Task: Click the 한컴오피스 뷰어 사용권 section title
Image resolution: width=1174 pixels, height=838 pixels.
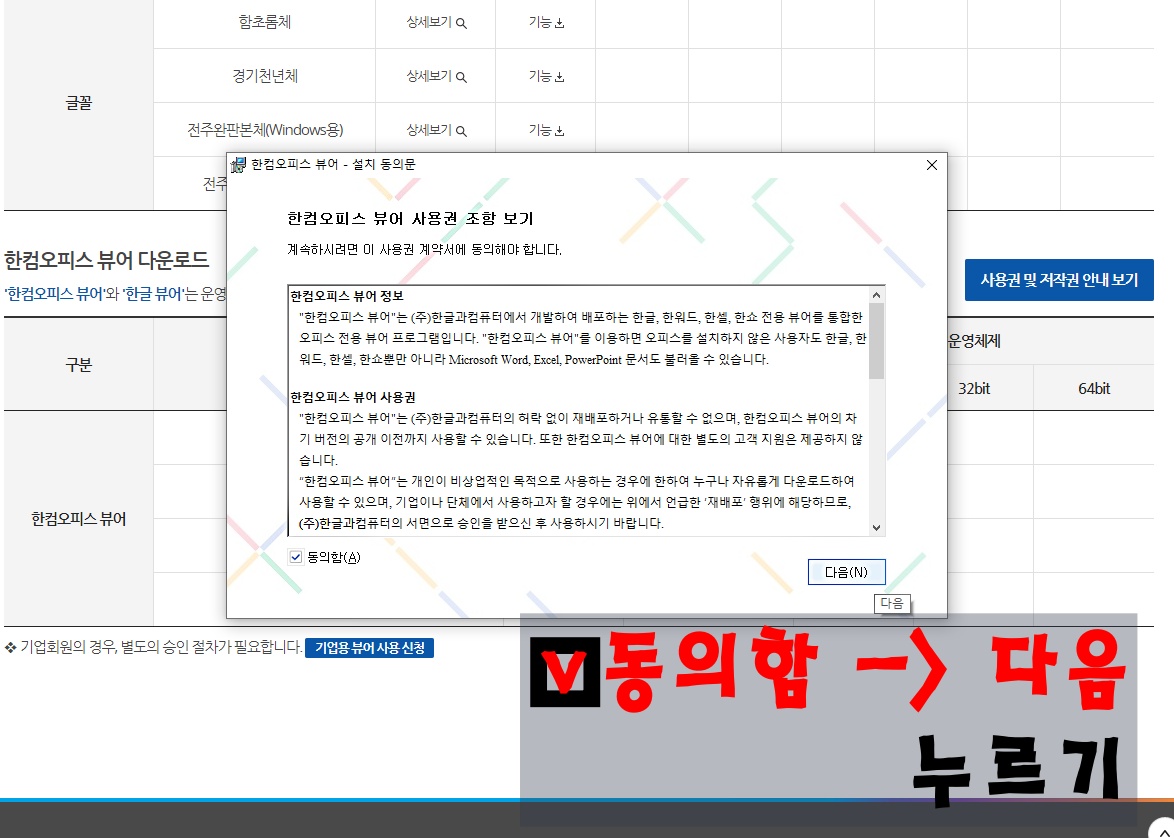Action: click(353, 397)
